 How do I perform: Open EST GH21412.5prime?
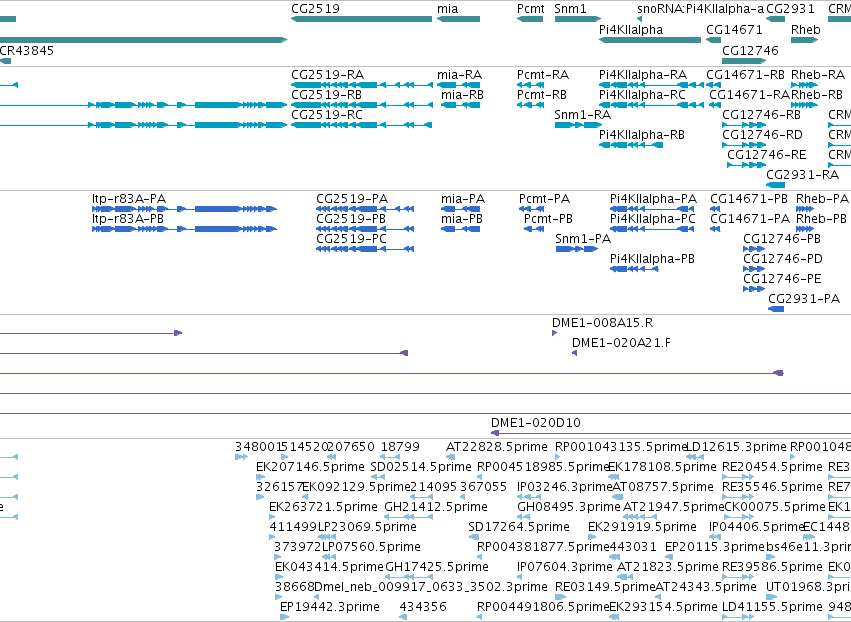pos(436,507)
